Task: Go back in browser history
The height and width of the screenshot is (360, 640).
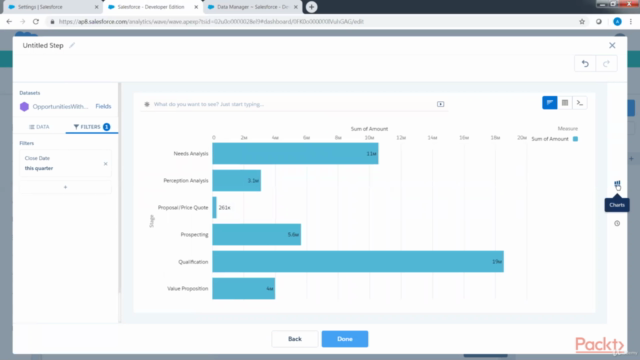Action: click(9, 22)
